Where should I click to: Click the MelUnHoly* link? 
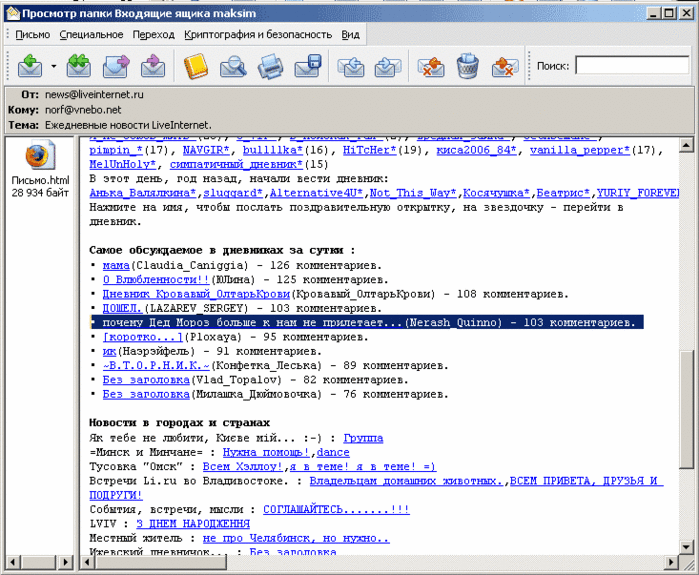coord(123,164)
